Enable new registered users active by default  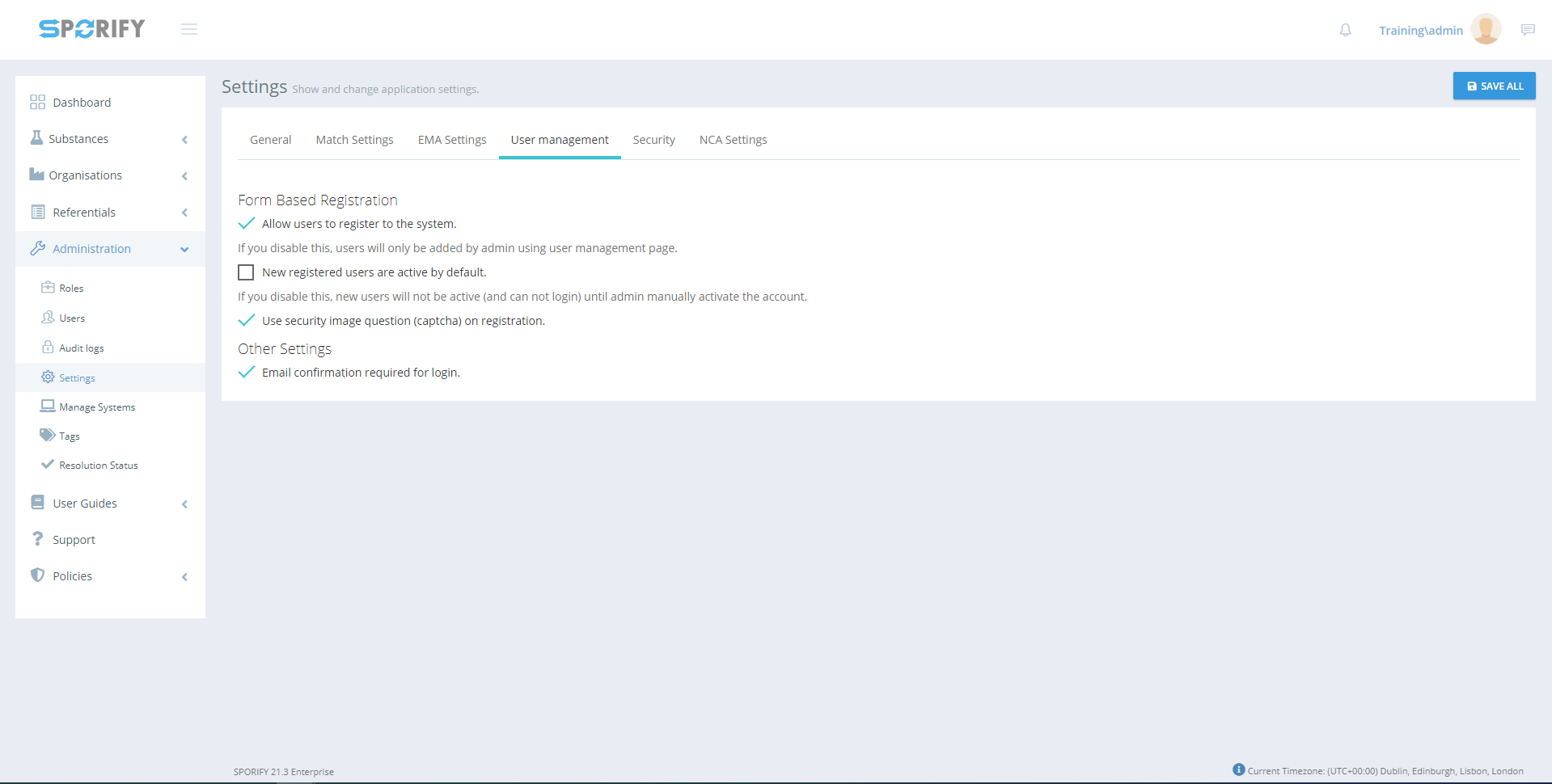[246, 272]
